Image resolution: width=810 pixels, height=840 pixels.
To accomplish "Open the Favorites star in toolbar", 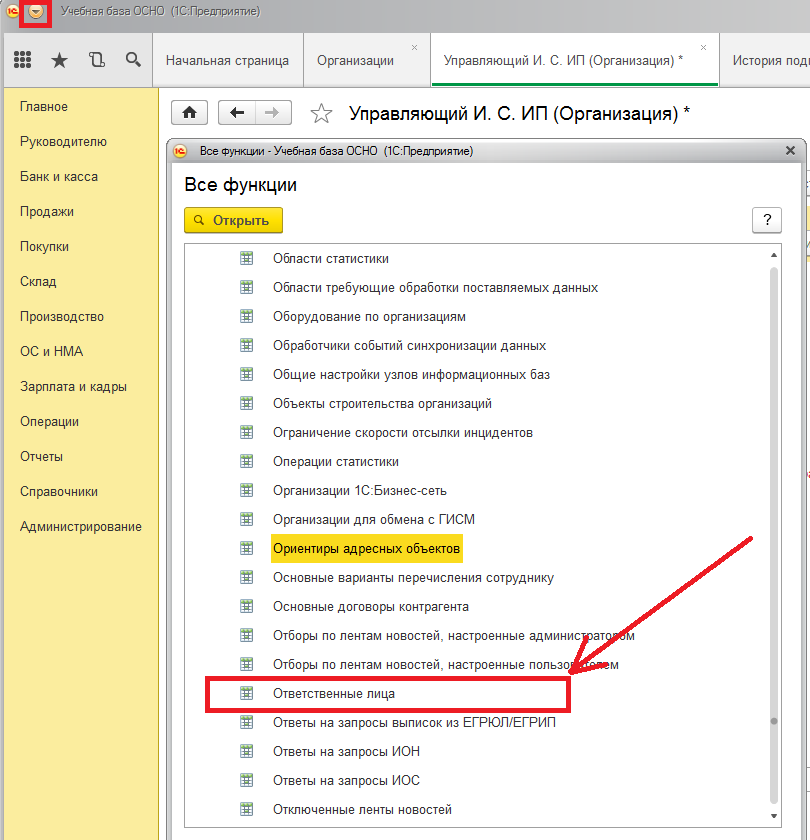I will 59,60.
